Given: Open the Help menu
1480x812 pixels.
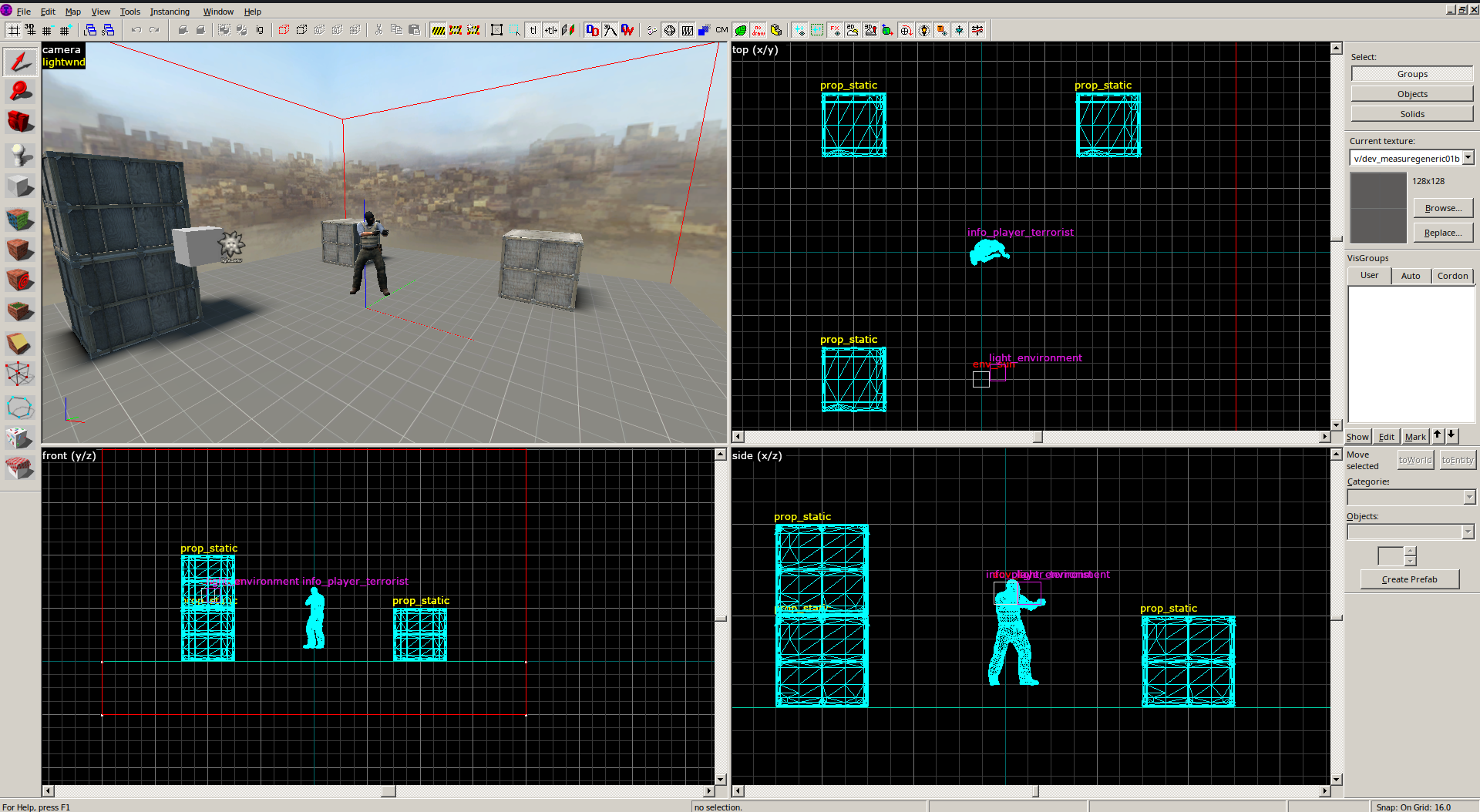Looking at the screenshot, I should pos(253,12).
